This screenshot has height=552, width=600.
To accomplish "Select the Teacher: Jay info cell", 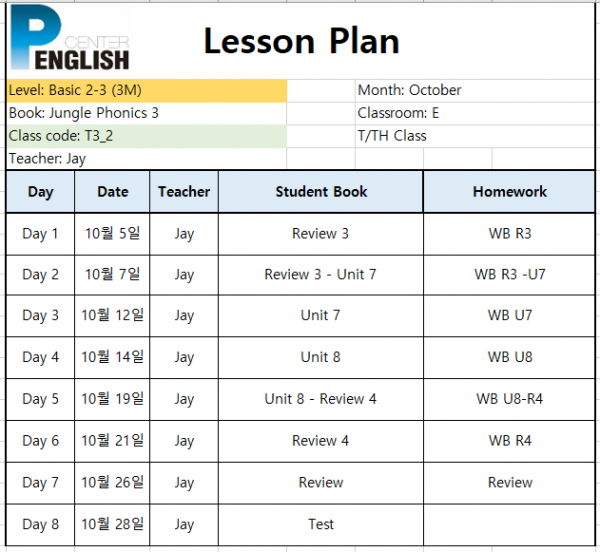I will pos(147,158).
